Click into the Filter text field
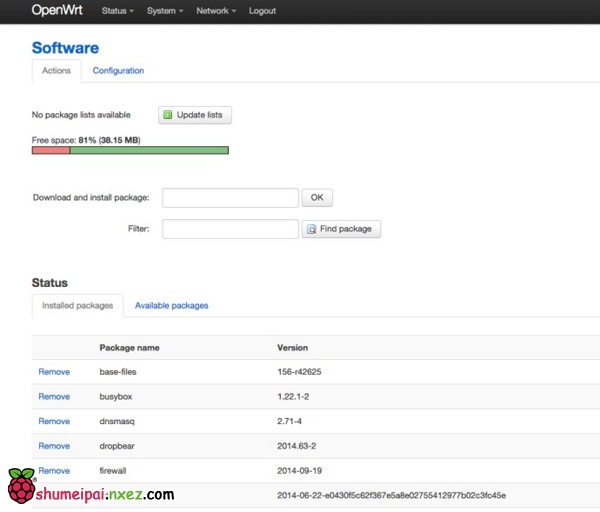The width and height of the screenshot is (600, 512). (230, 229)
